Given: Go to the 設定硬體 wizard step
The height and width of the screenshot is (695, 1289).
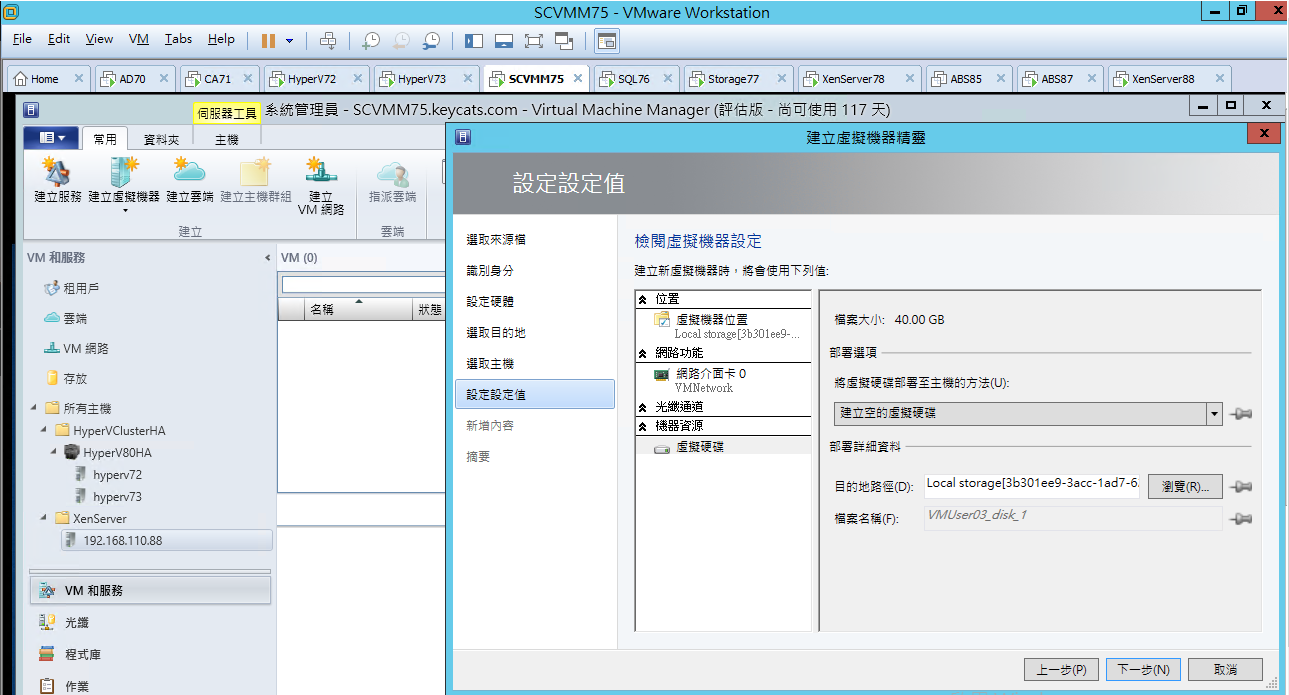Looking at the screenshot, I should click(x=490, y=302).
